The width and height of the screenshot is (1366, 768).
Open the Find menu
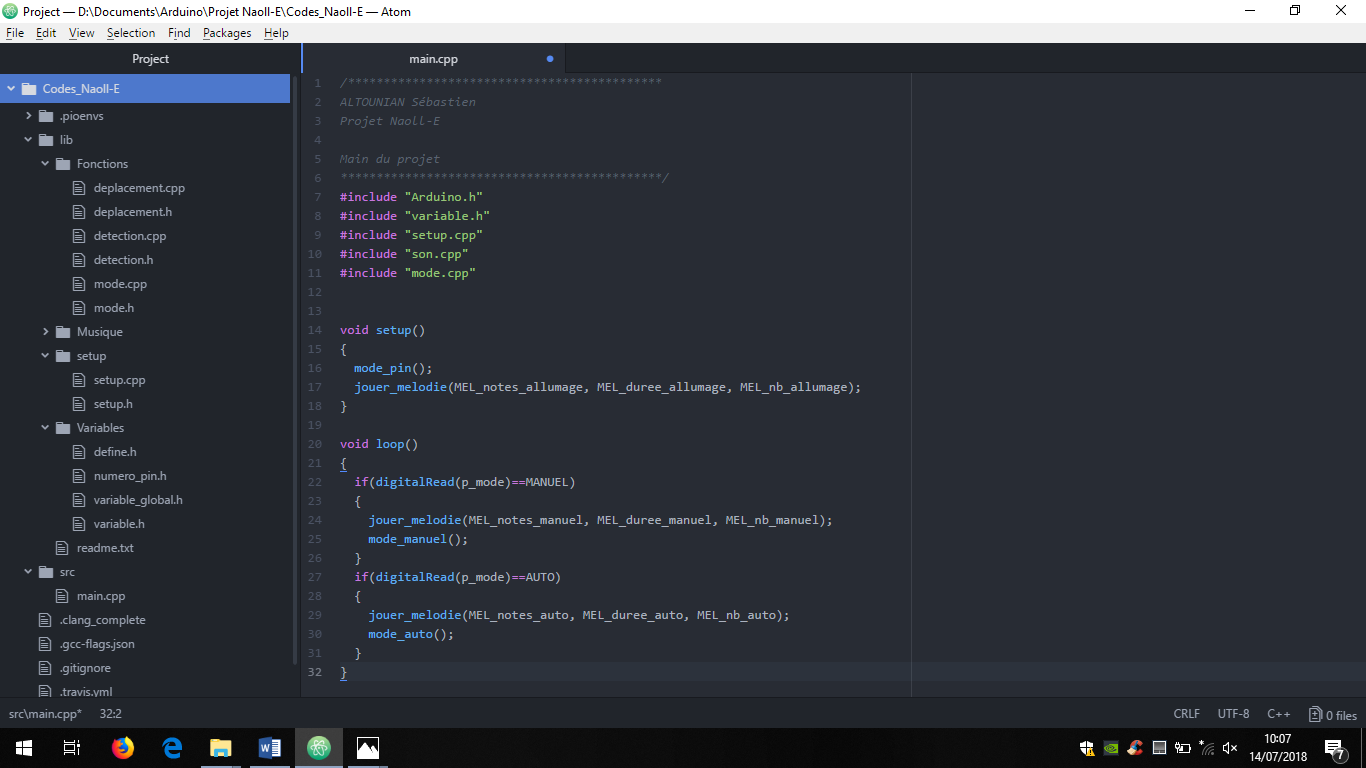pyautogui.click(x=179, y=33)
